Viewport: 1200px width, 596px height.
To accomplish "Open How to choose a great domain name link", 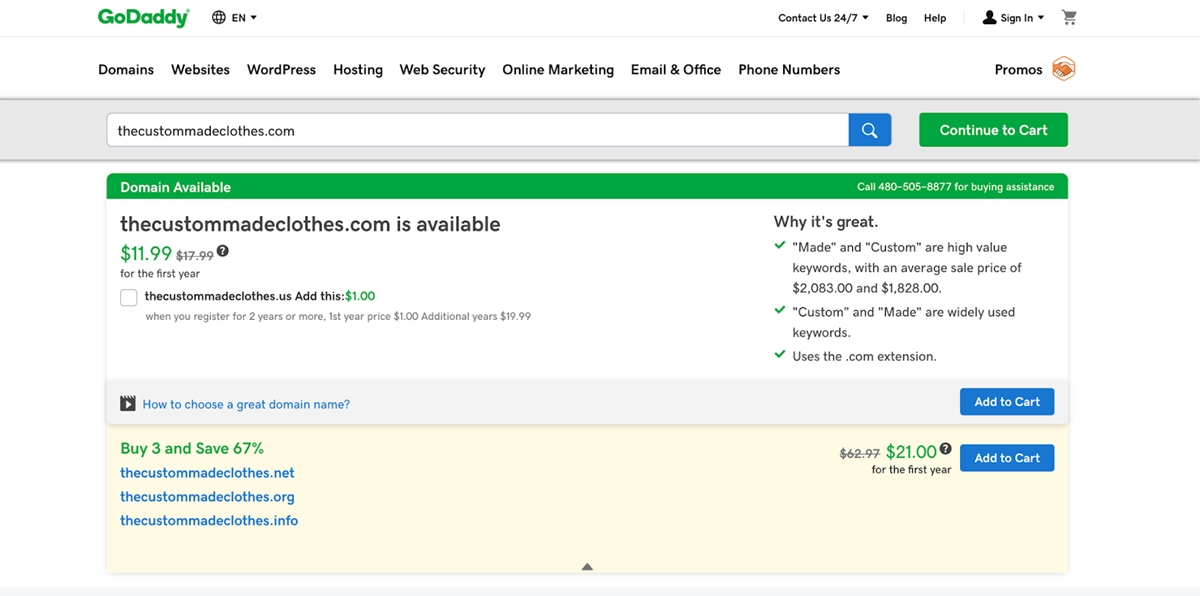I will tap(246, 404).
